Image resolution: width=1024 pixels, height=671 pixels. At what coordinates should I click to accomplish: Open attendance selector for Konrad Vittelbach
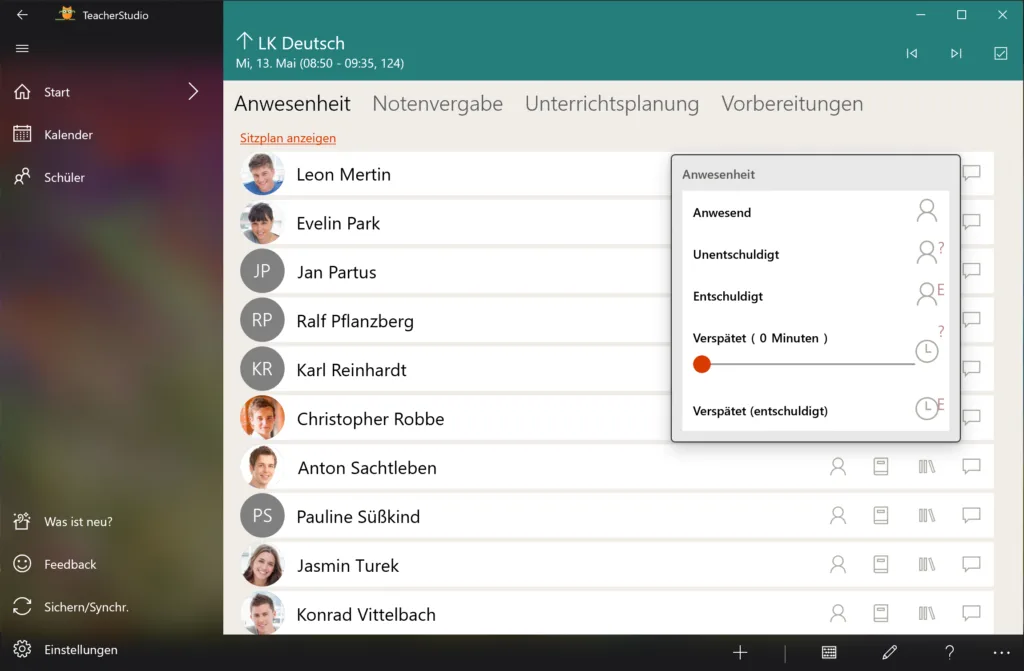[x=838, y=613]
